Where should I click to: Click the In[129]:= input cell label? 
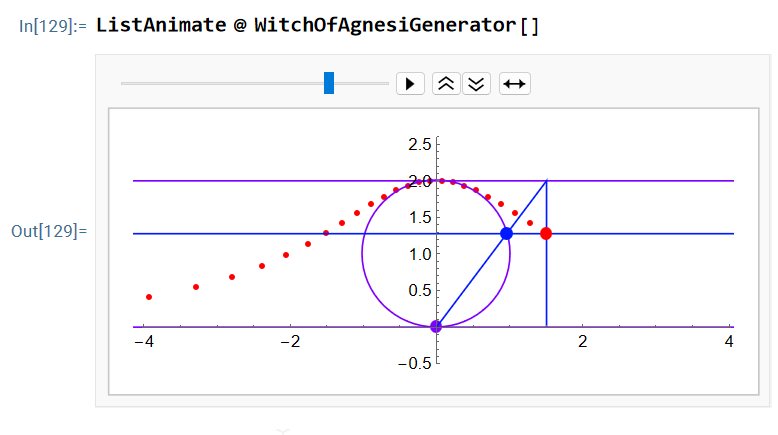click(53, 26)
